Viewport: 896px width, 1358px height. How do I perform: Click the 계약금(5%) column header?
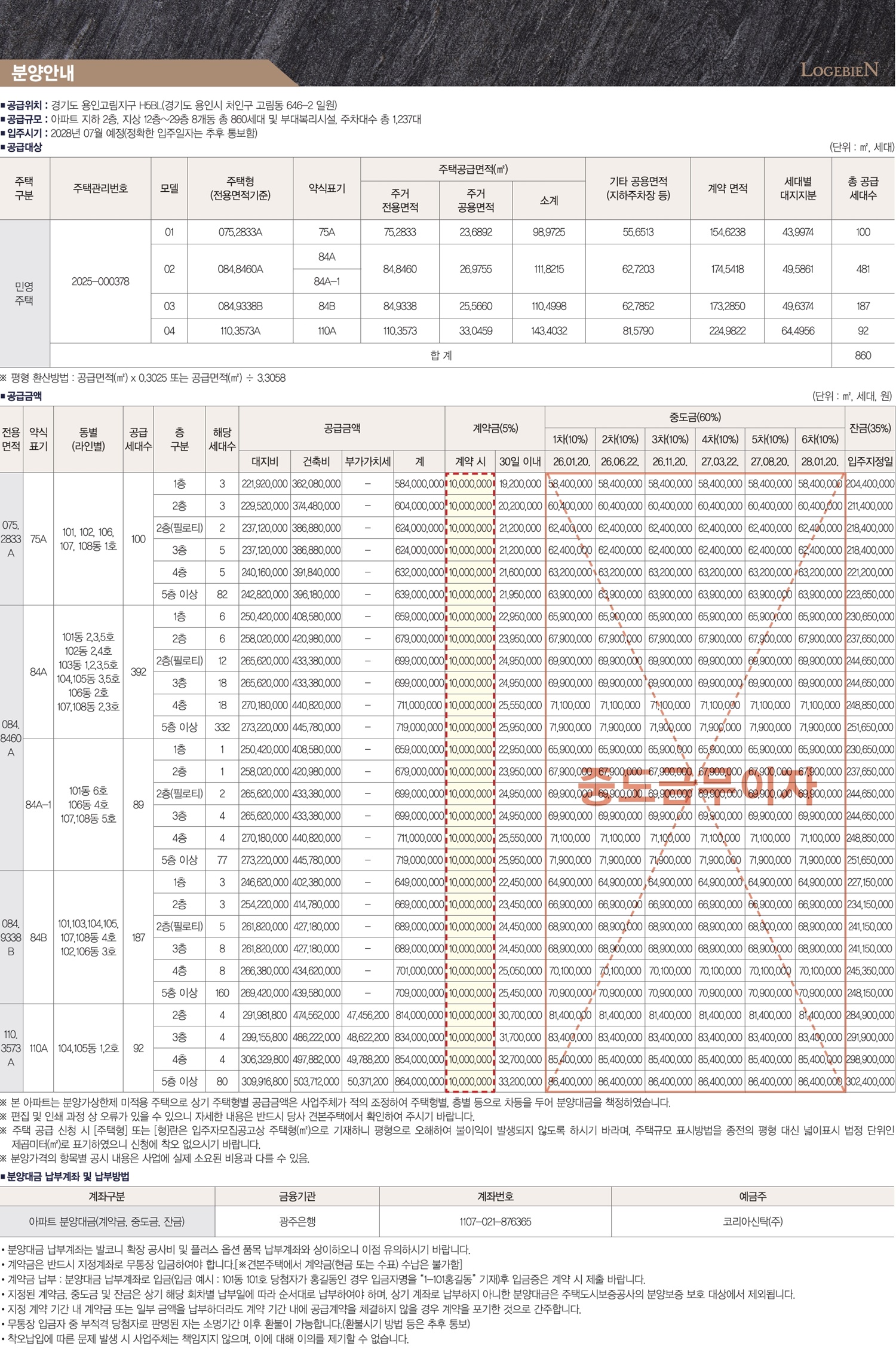495,428
